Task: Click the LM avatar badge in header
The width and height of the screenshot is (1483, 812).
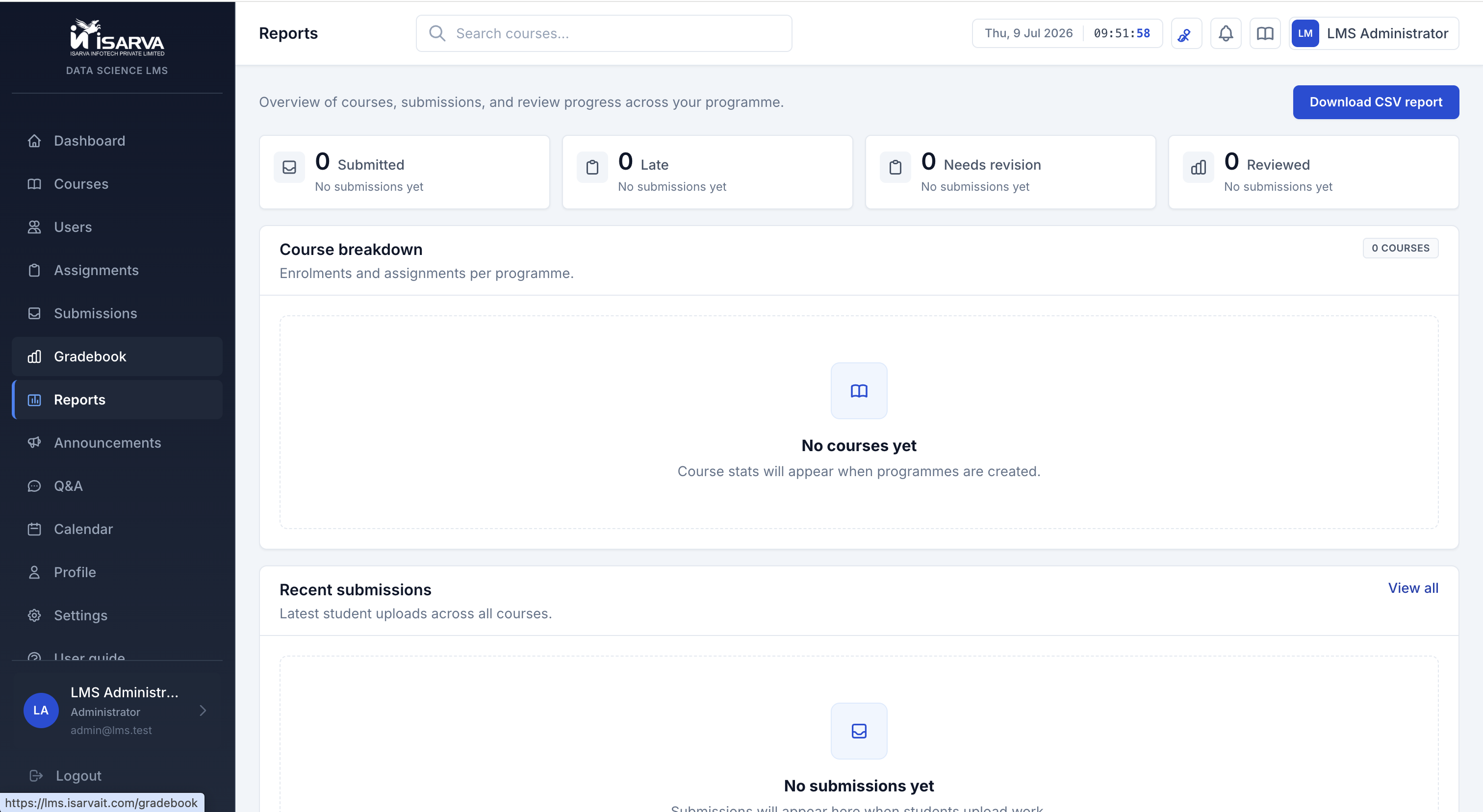Action: [1304, 33]
